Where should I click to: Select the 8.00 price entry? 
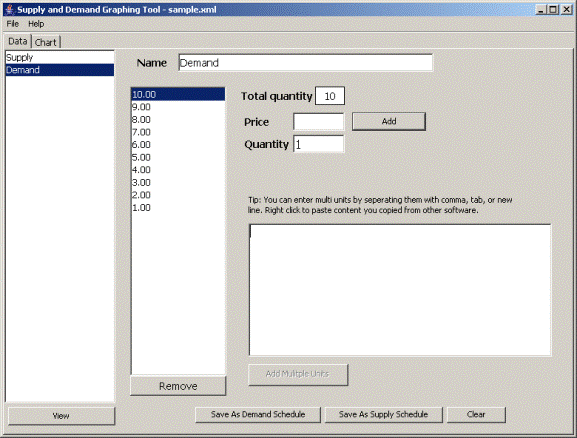[x=178, y=120]
